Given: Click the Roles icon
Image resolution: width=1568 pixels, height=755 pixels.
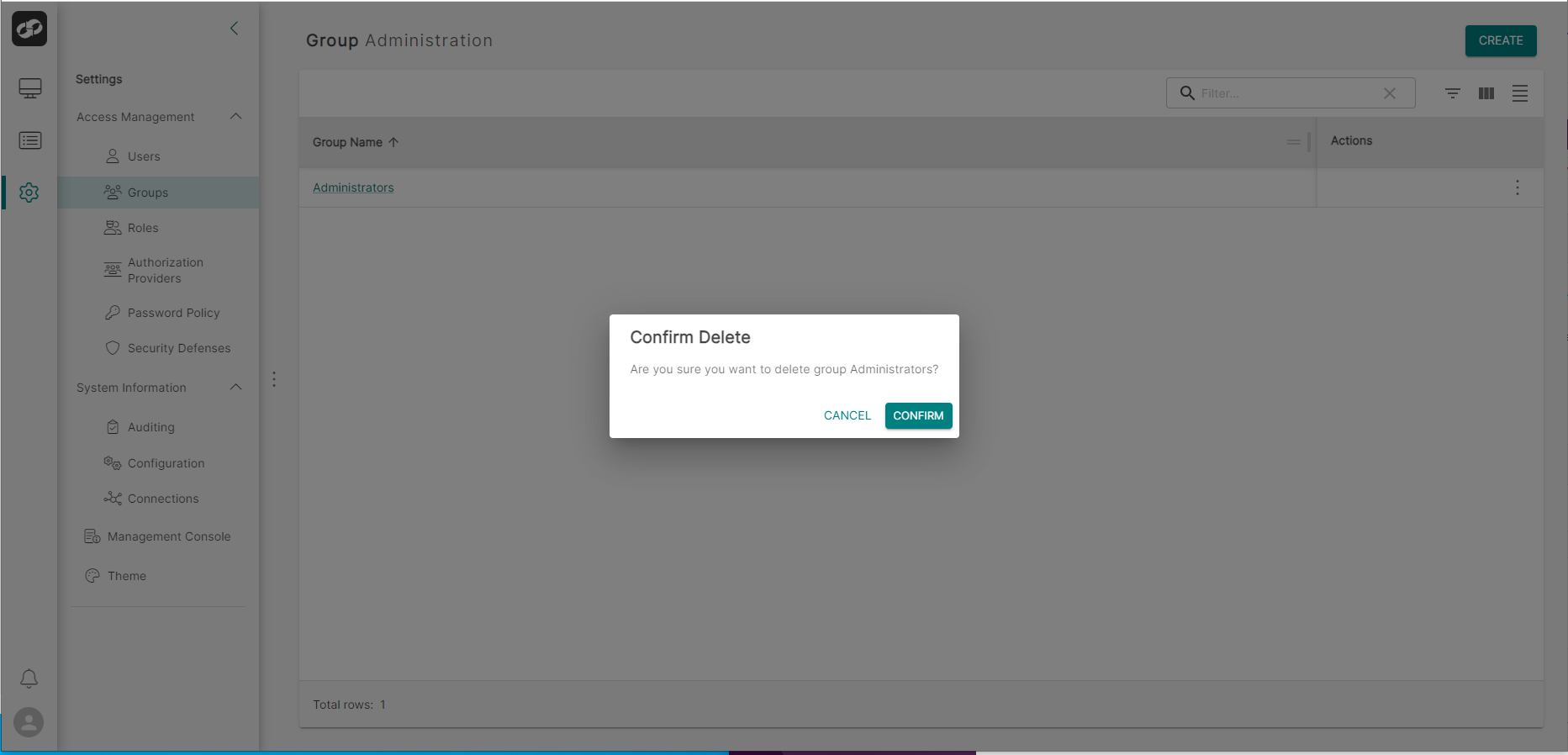Looking at the screenshot, I should [113, 228].
